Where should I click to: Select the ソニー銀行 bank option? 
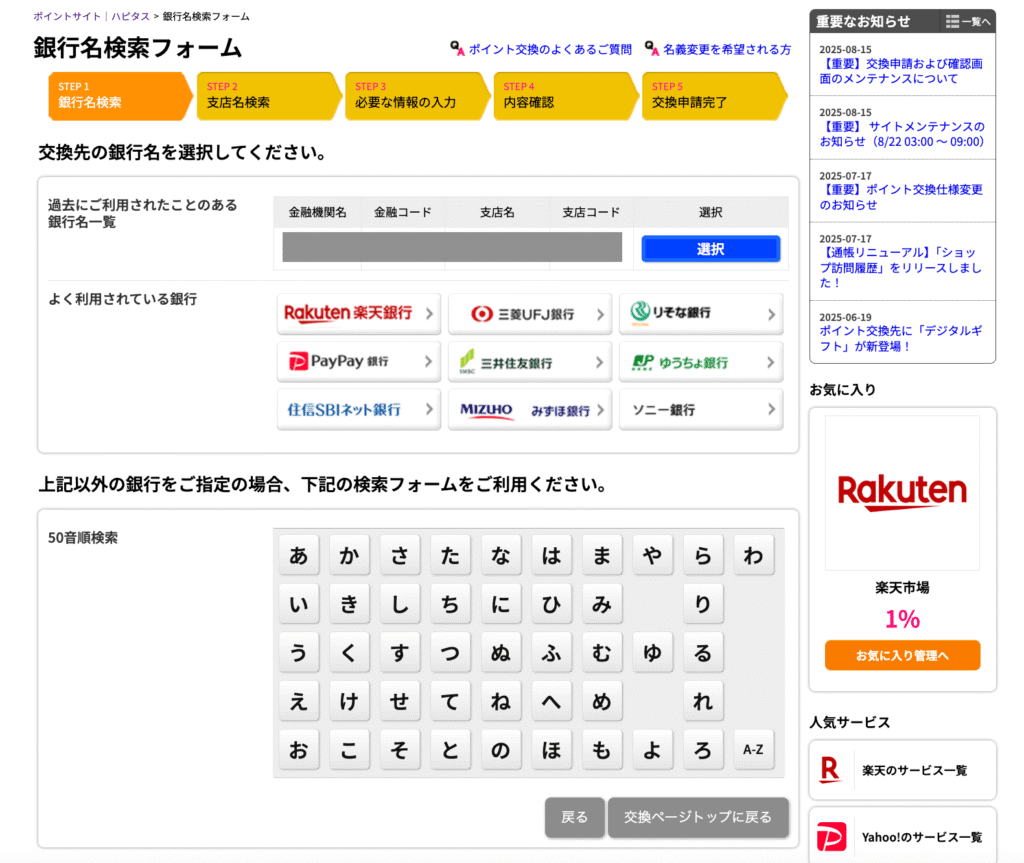coord(701,410)
